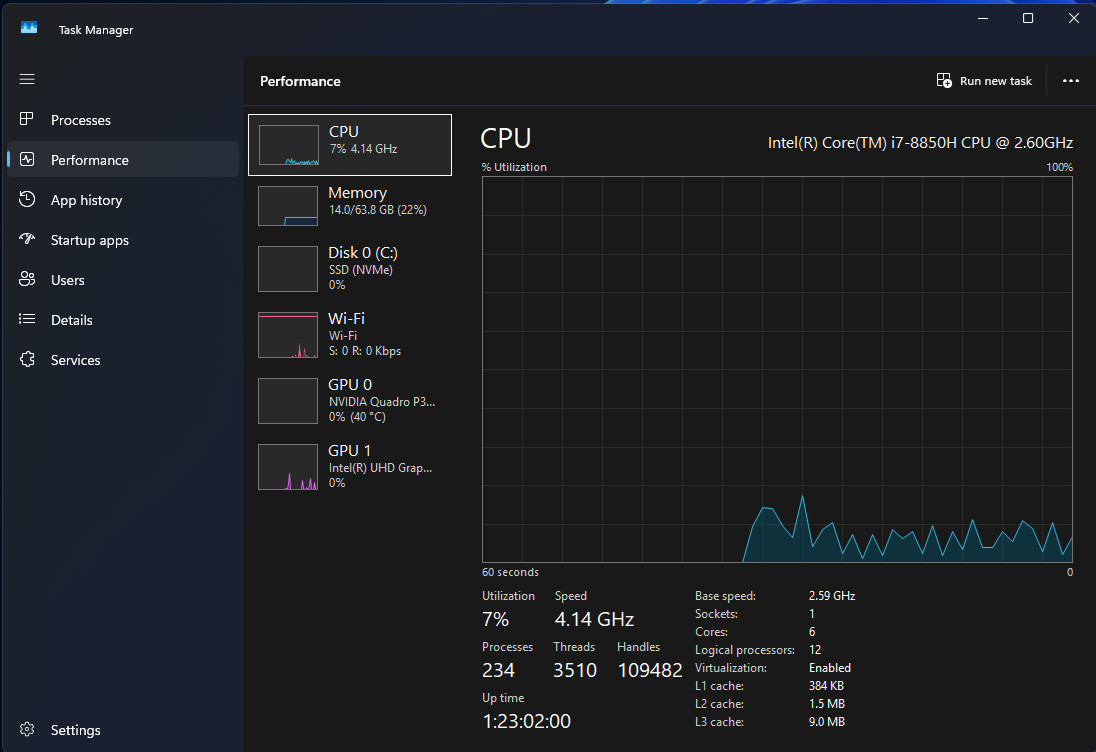
Task: Click the Cores value 6
Action: 812,632
